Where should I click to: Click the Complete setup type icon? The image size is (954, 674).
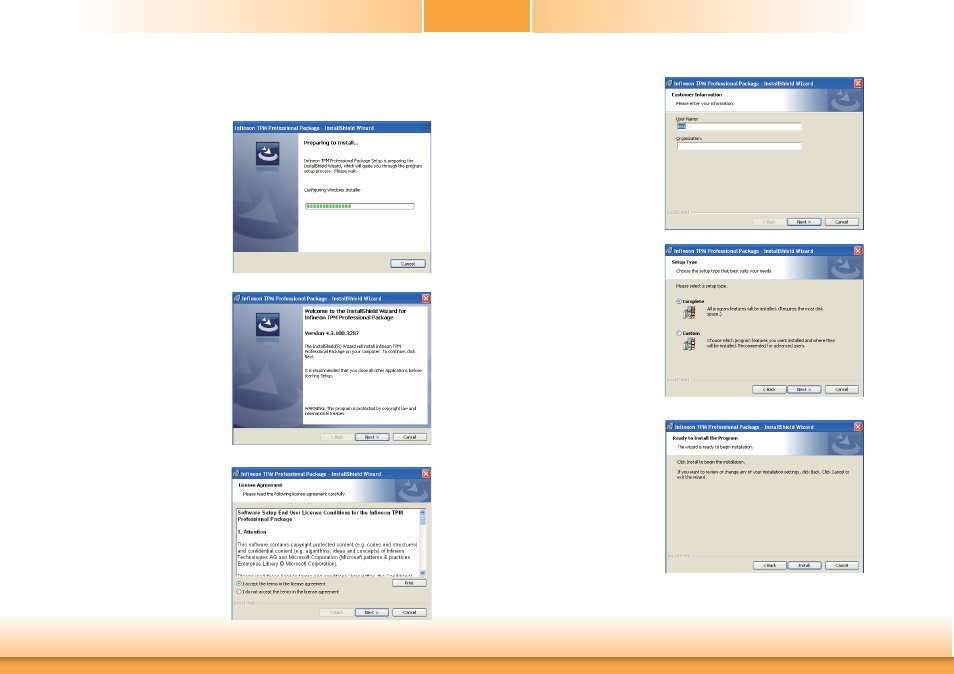[688, 313]
